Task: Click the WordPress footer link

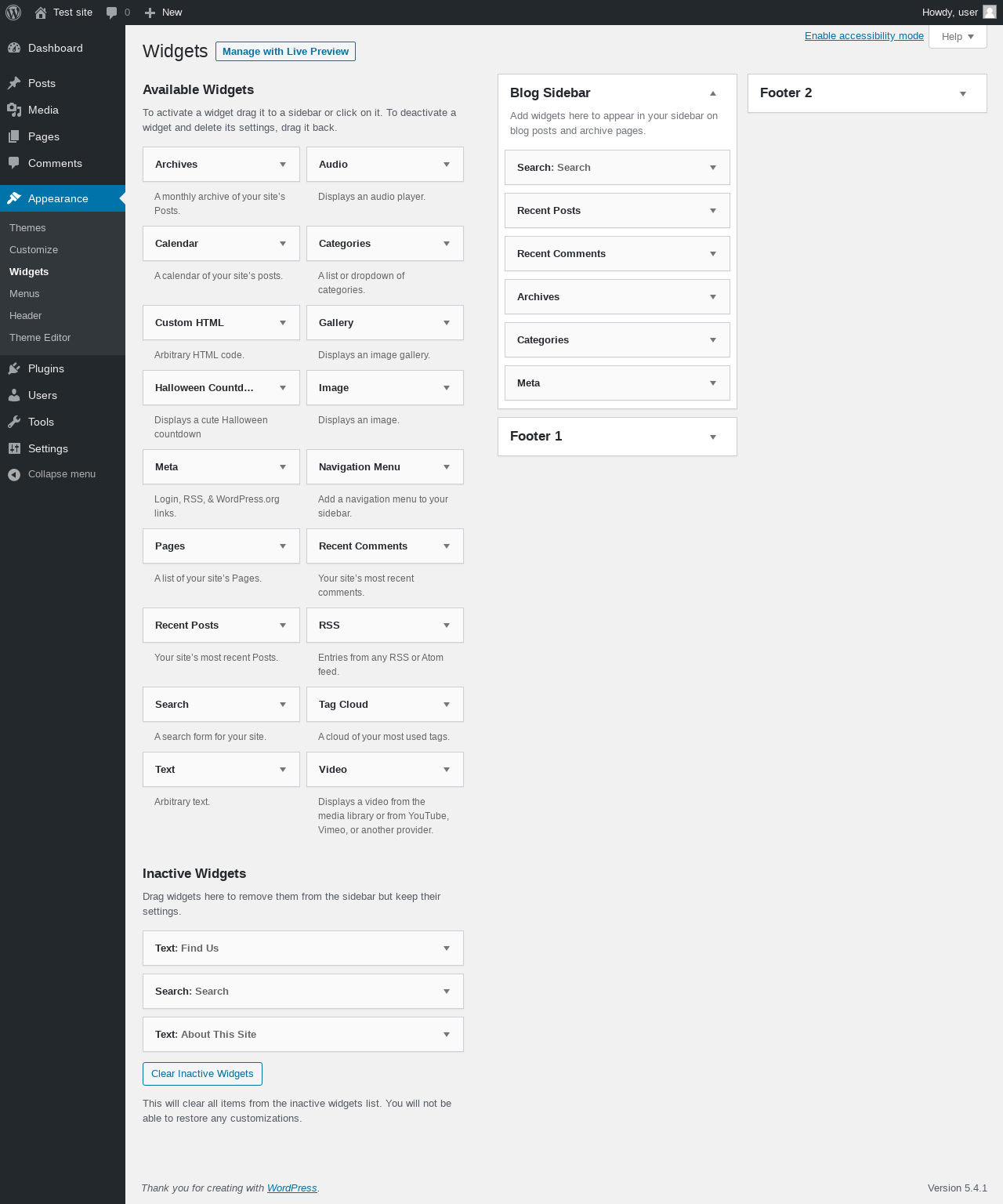Action: pyautogui.click(x=291, y=1188)
